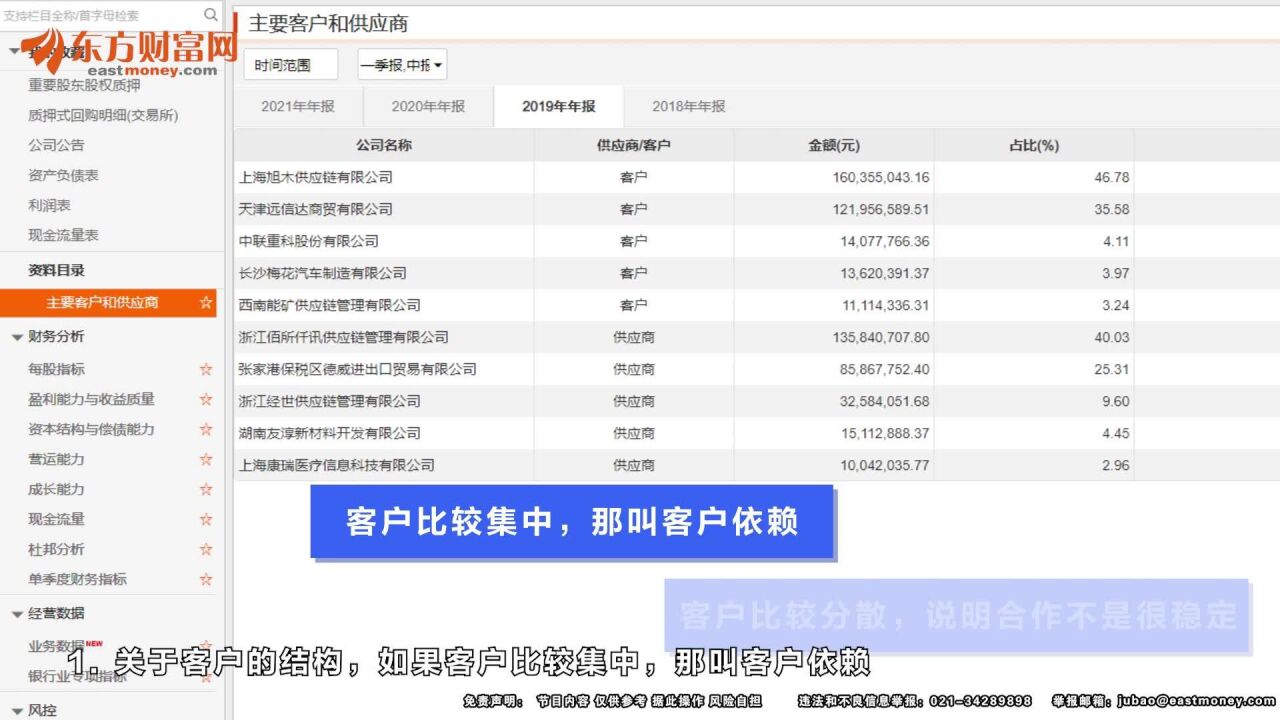Collapse the 经营数据 section
Screen dimensions: 1280x720
[17, 614]
